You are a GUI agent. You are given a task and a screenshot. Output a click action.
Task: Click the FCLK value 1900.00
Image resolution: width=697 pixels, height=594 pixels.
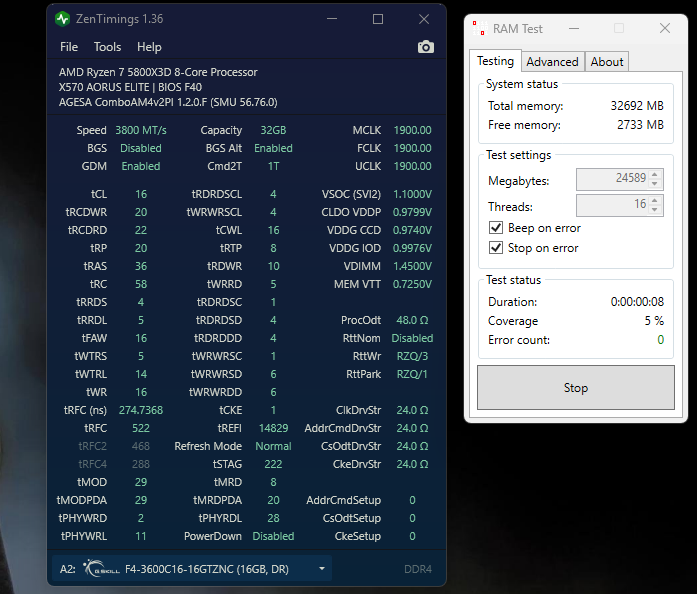point(412,148)
